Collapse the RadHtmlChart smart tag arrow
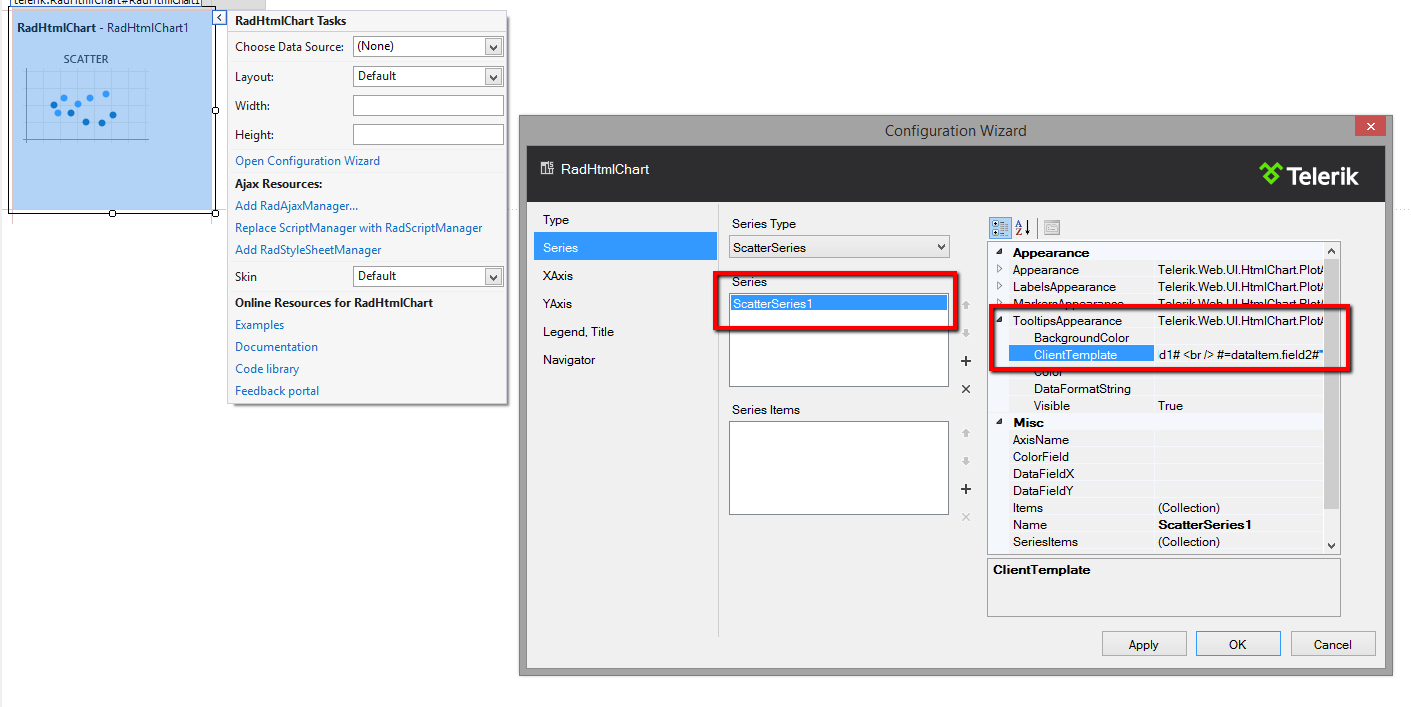This screenshot has width=1411, height=707. [219, 18]
